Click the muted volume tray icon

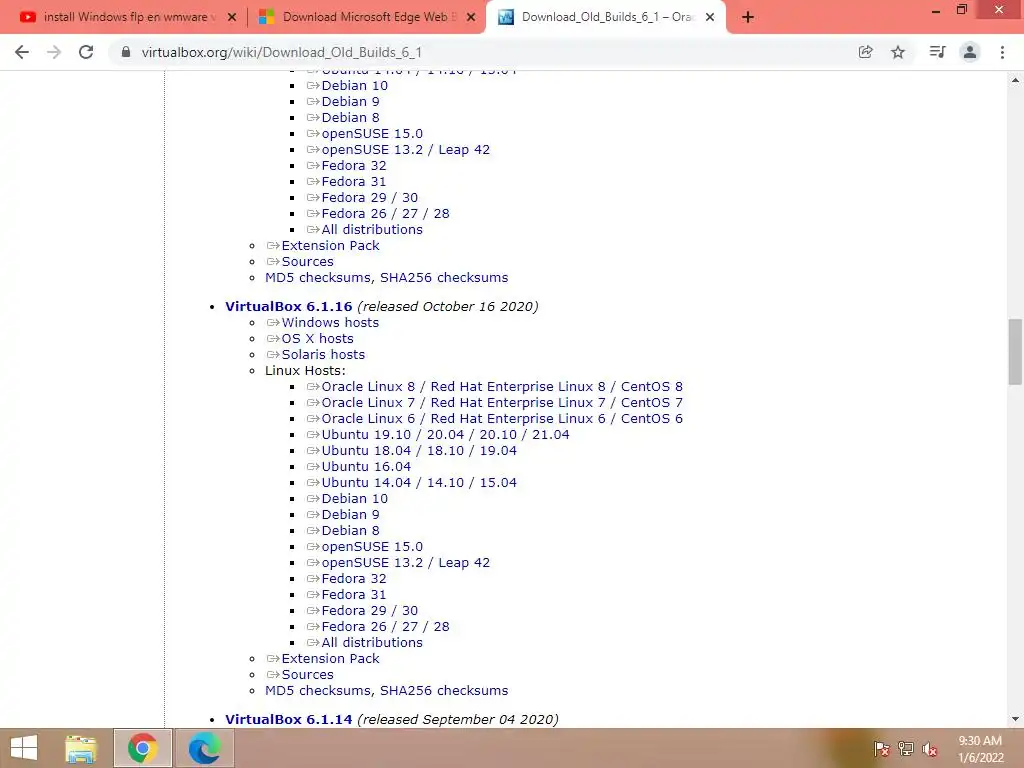point(930,749)
